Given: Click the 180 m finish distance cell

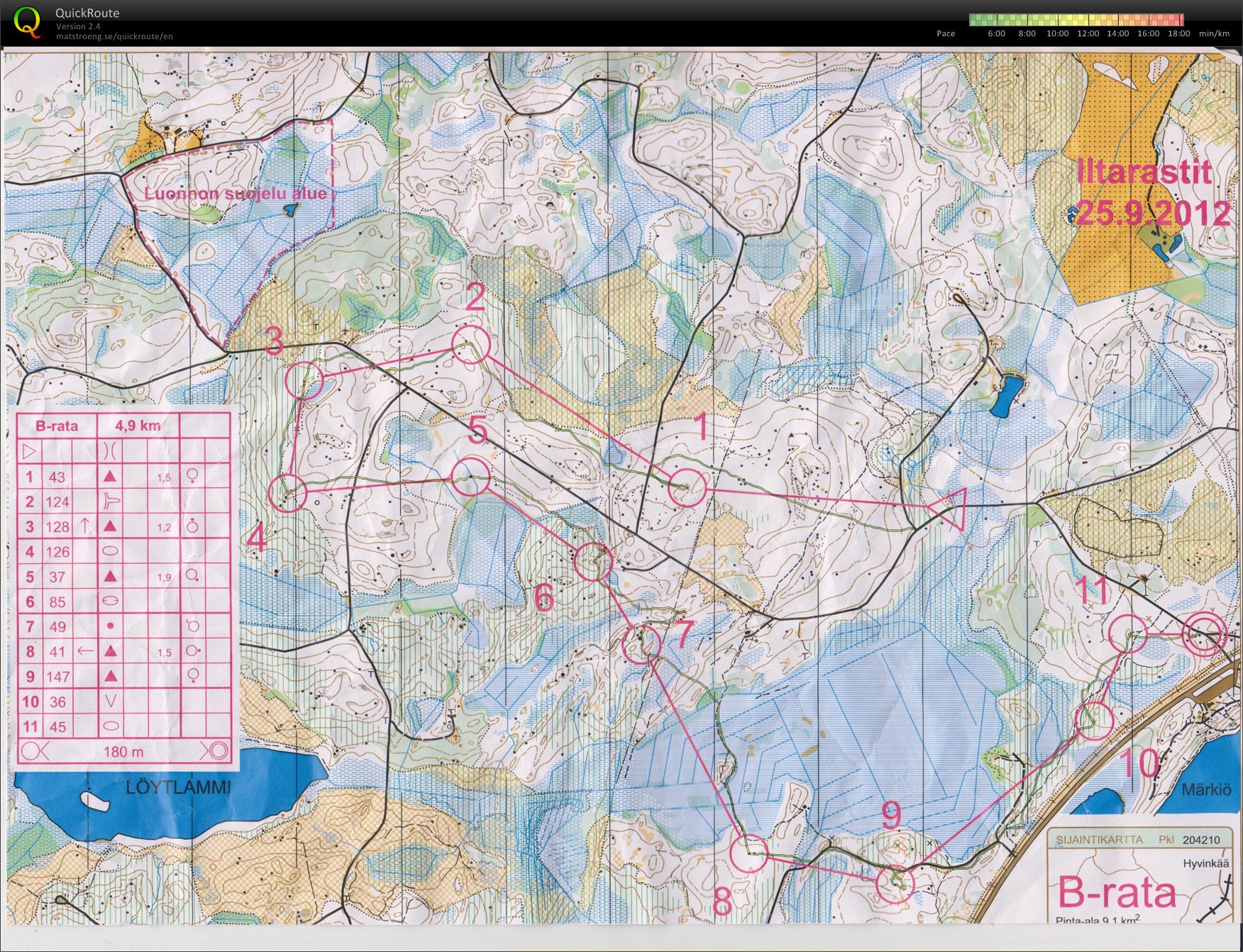Looking at the screenshot, I should click(x=123, y=752).
